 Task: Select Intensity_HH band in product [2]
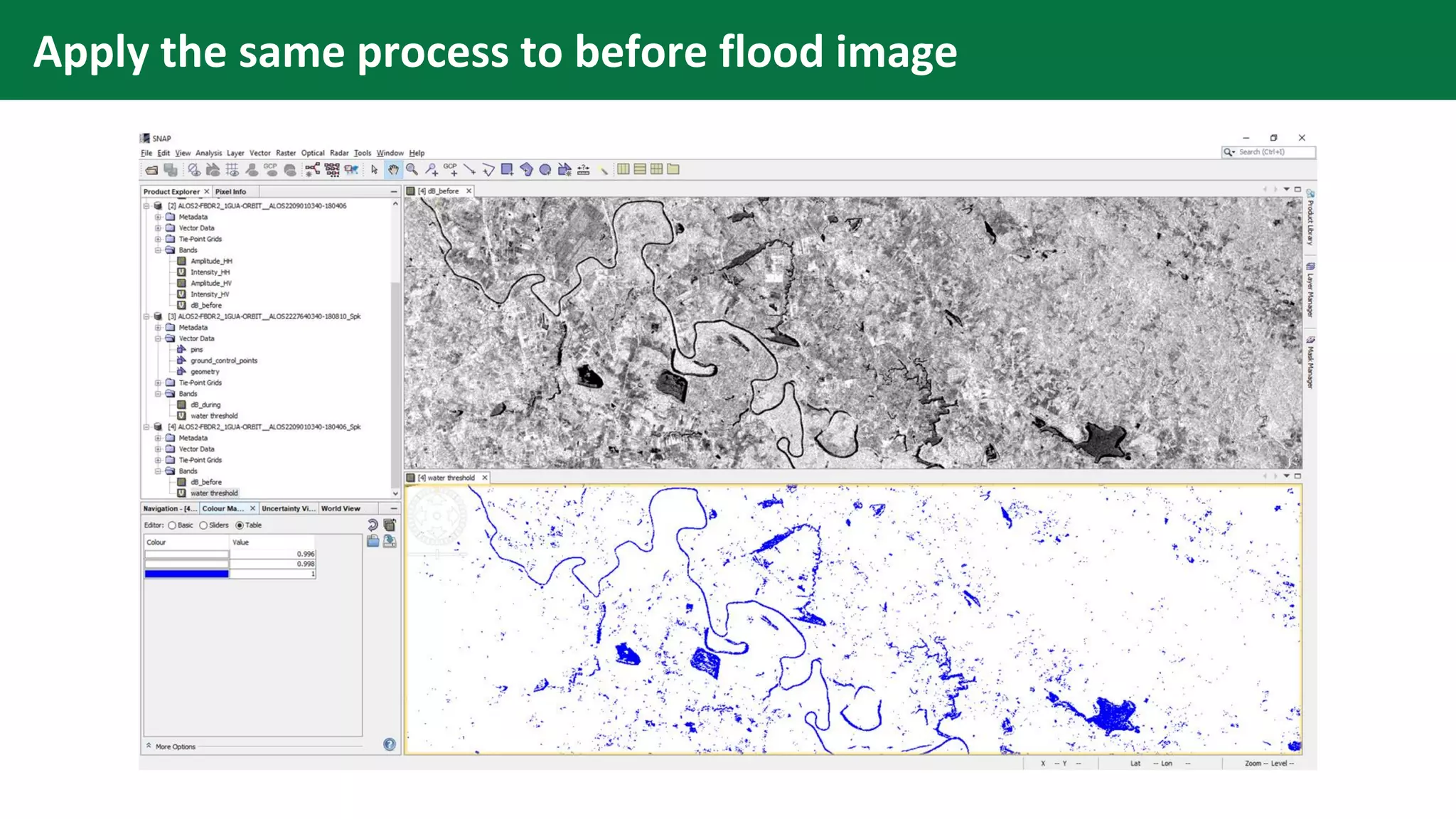pos(210,272)
